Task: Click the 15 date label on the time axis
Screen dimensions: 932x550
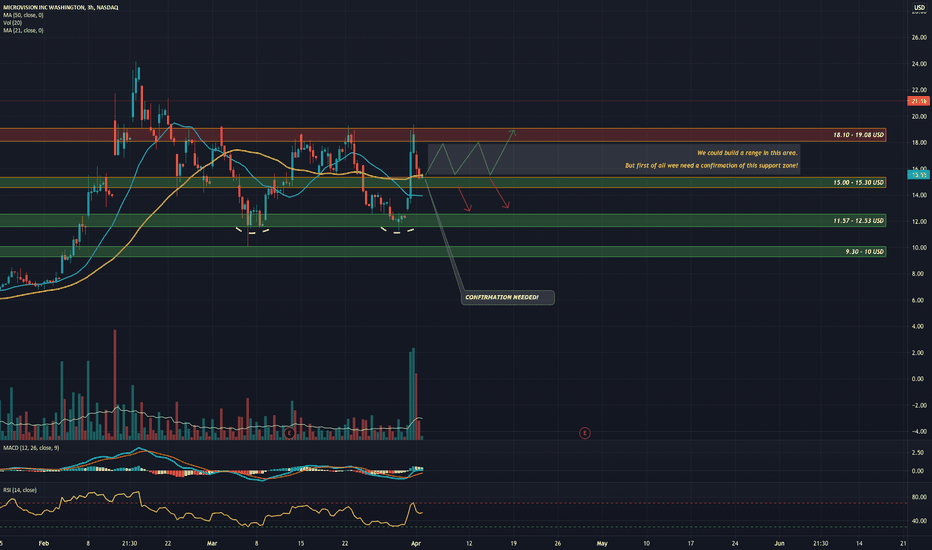Action: point(301,543)
